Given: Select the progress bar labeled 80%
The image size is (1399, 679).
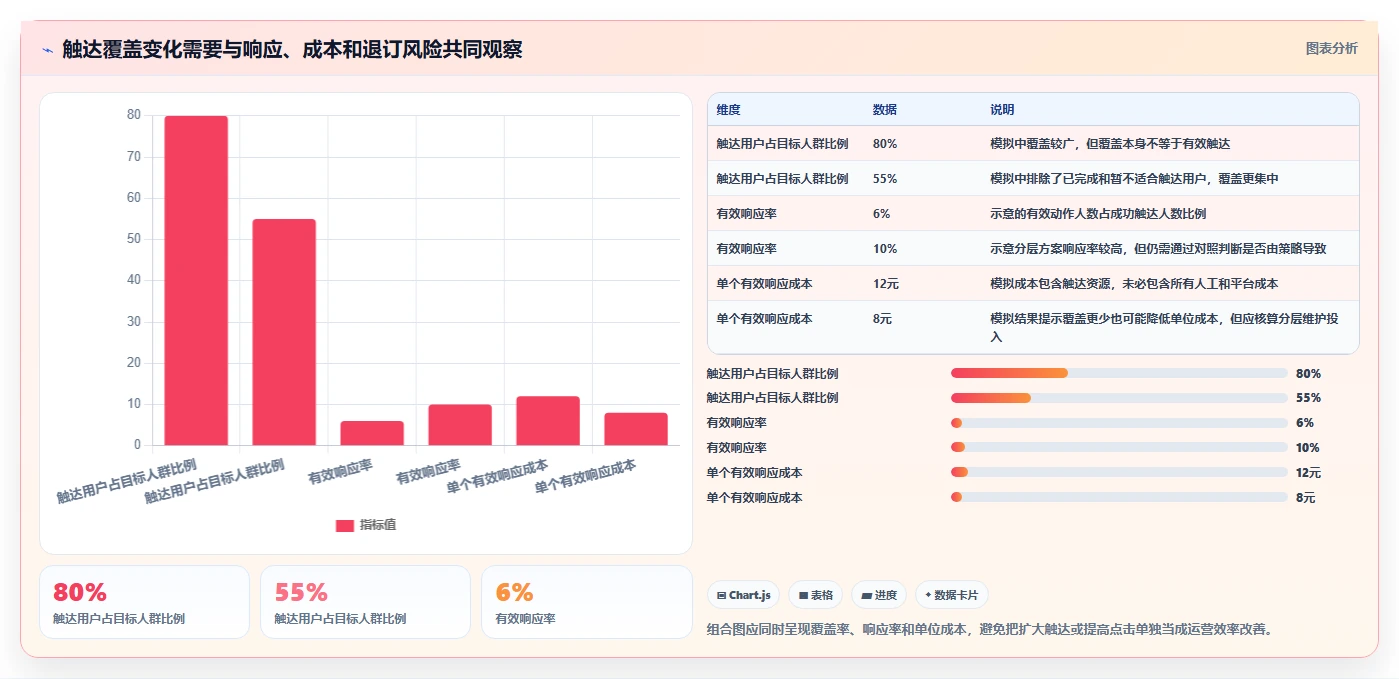Looking at the screenshot, I should tap(1119, 373).
